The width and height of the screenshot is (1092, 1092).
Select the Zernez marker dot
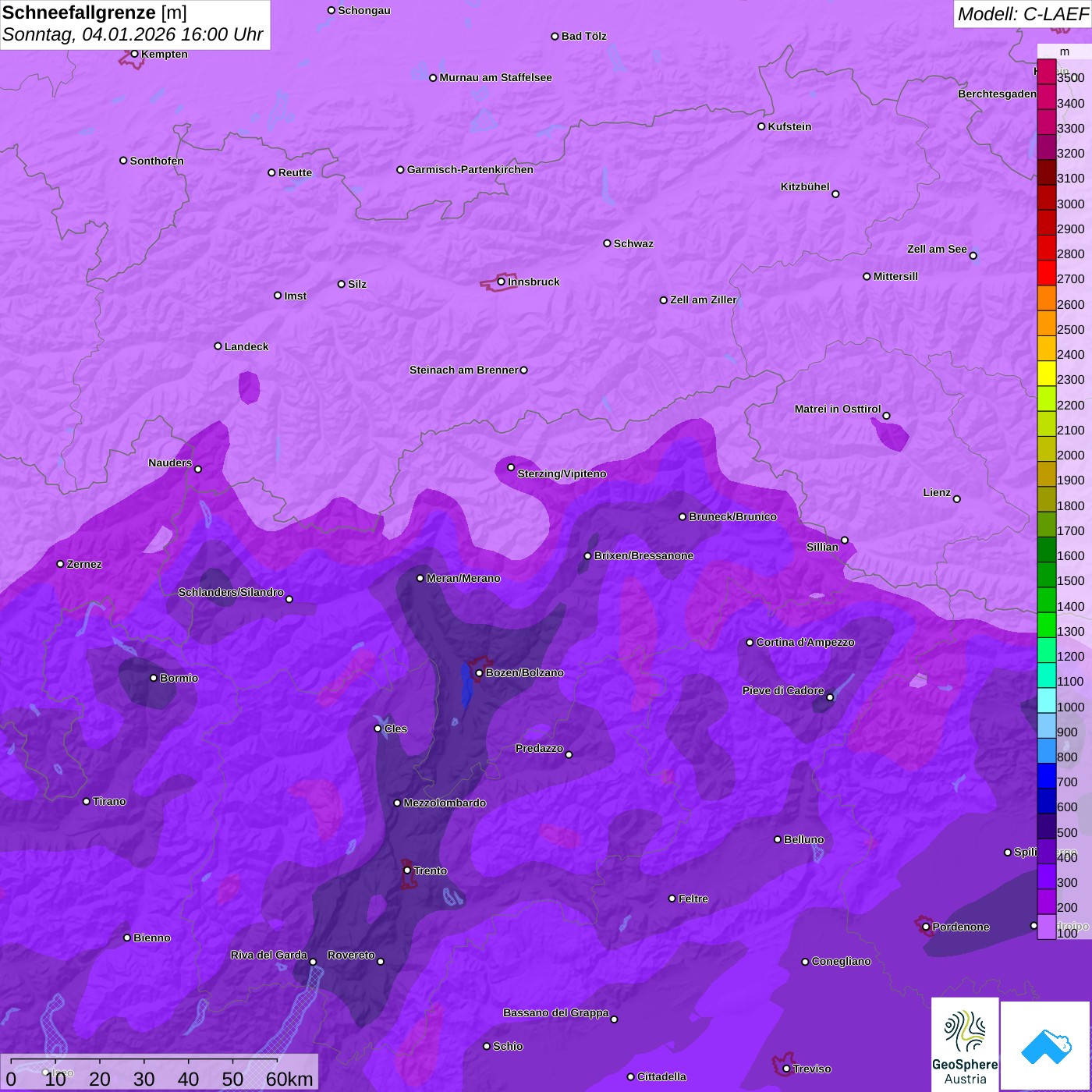[x=61, y=564]
